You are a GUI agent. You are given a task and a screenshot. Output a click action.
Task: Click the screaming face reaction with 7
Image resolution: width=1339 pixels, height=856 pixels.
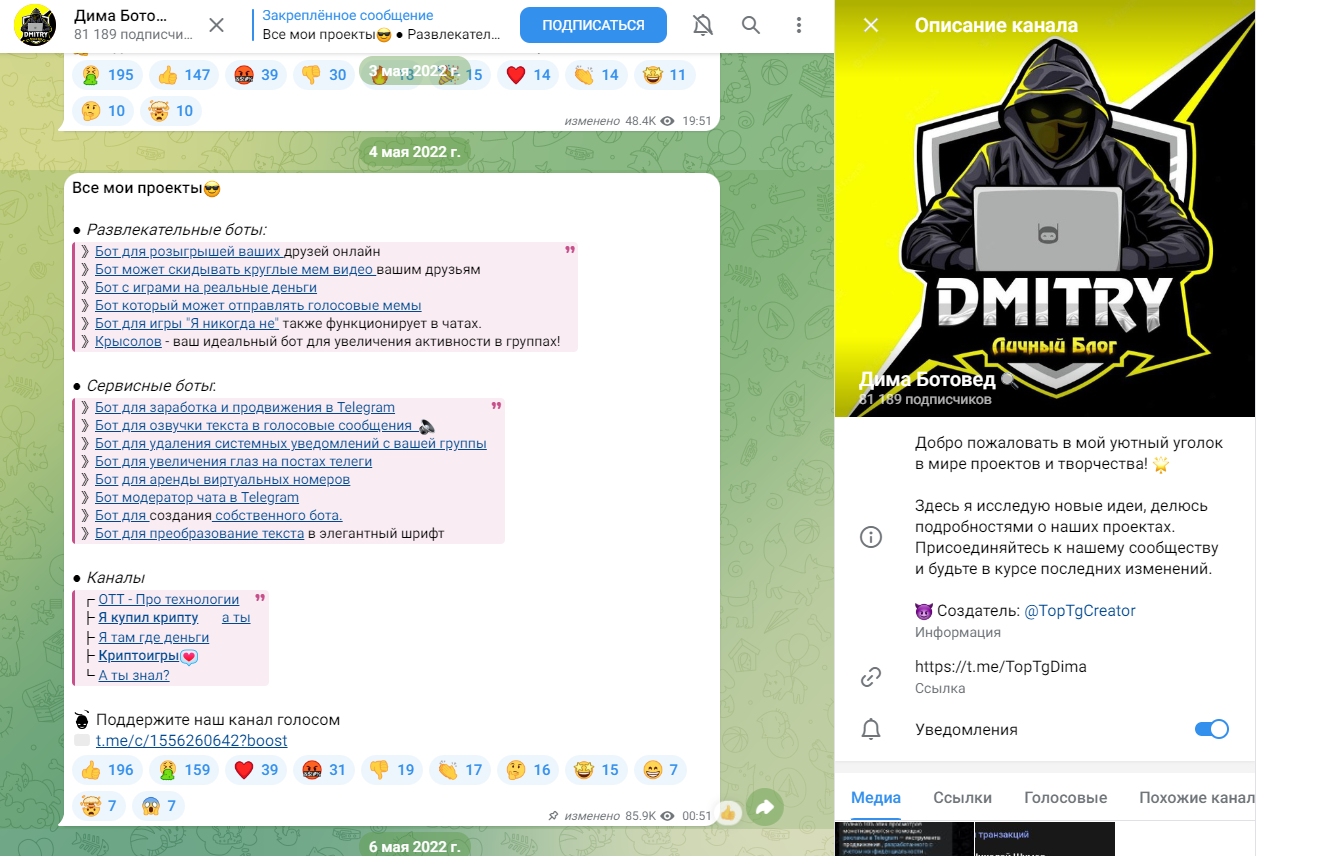click(x=159, y=806)
